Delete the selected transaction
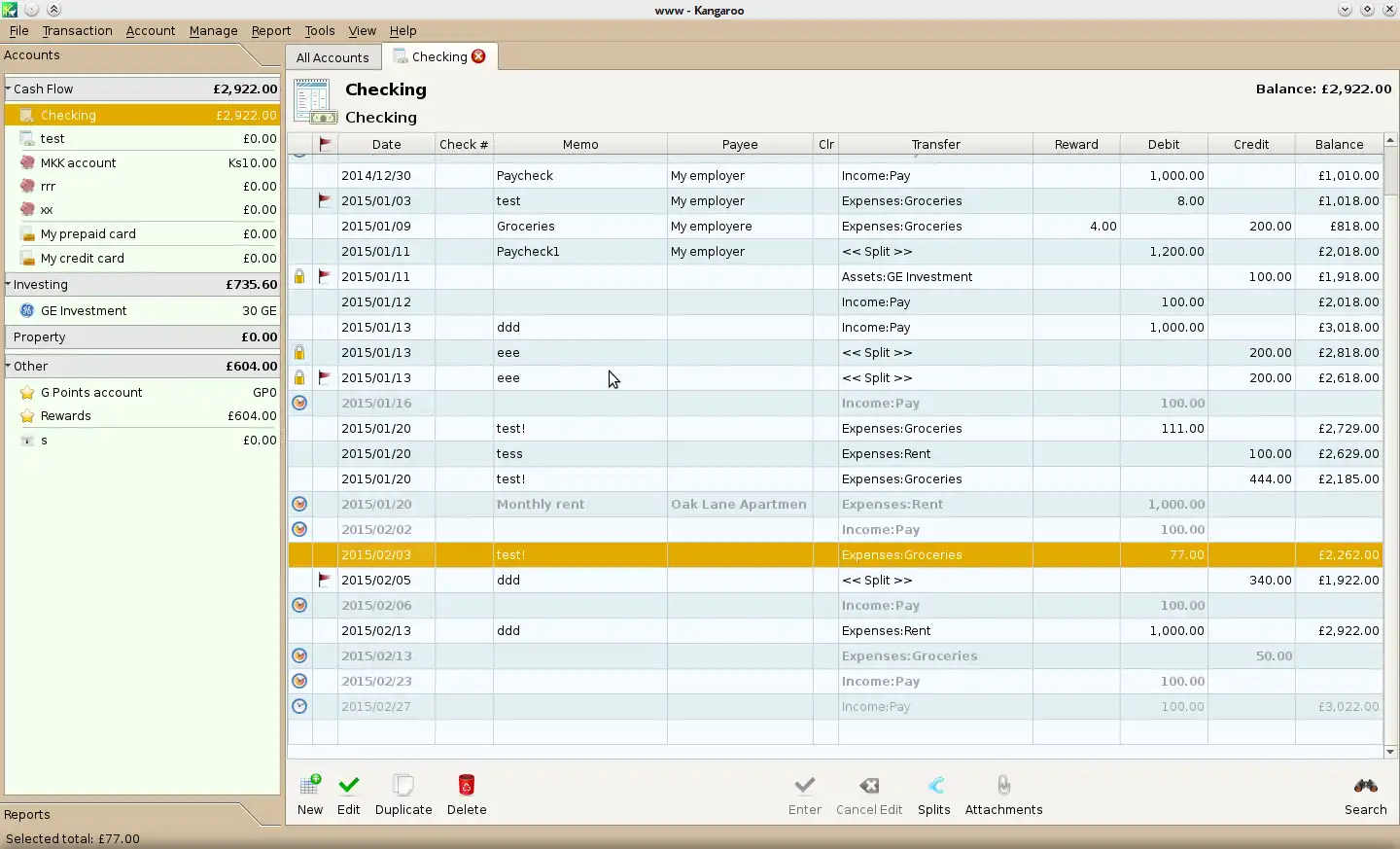Viewport: 1400px width, 849px height. 467,786
